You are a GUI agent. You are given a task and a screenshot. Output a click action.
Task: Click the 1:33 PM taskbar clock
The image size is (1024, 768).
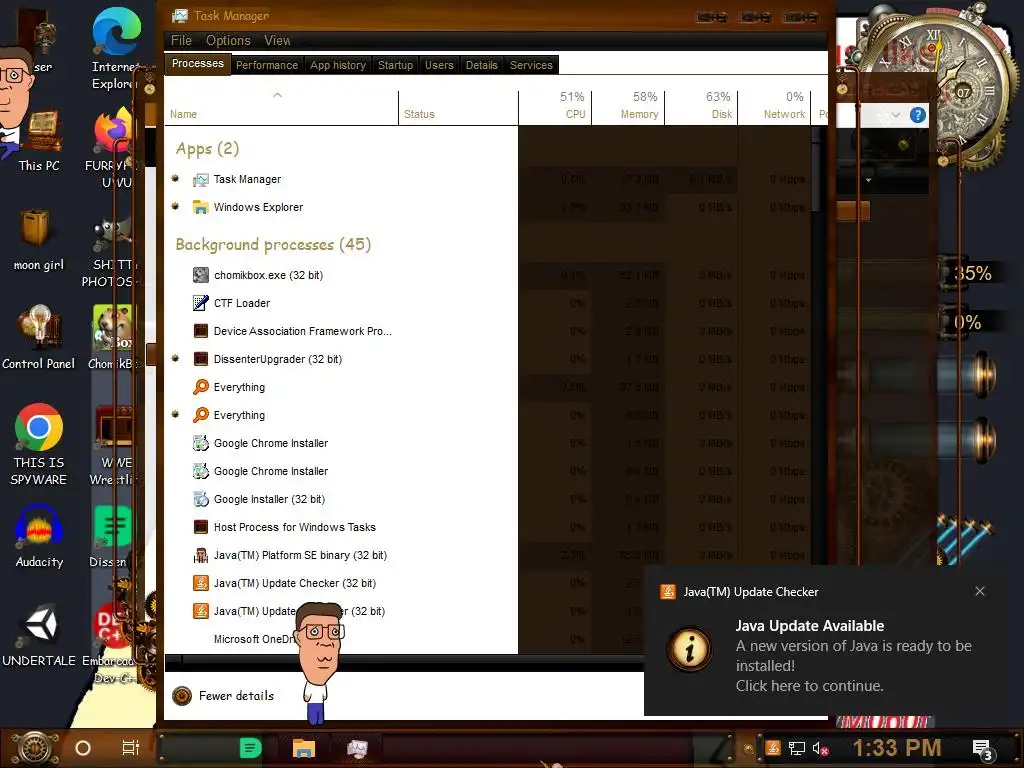coord(897,748)
